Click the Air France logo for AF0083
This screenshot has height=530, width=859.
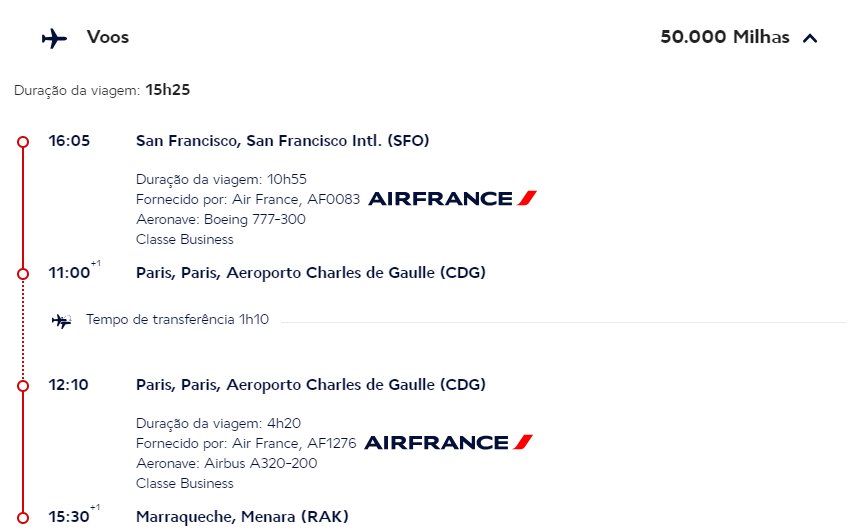point(453,198)
